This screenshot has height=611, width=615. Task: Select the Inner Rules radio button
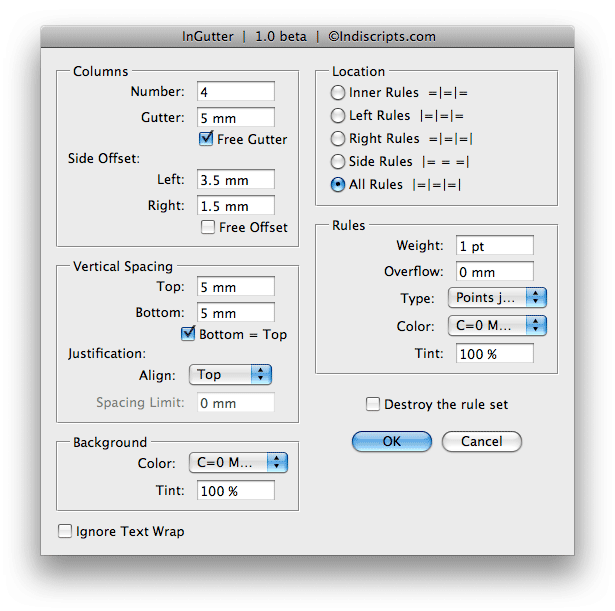(x=339, y=93)
